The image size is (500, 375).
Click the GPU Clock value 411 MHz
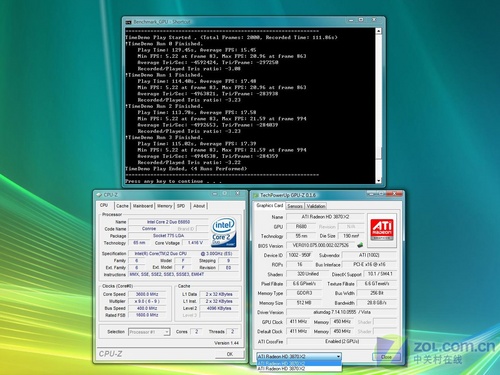pos(298,322)
